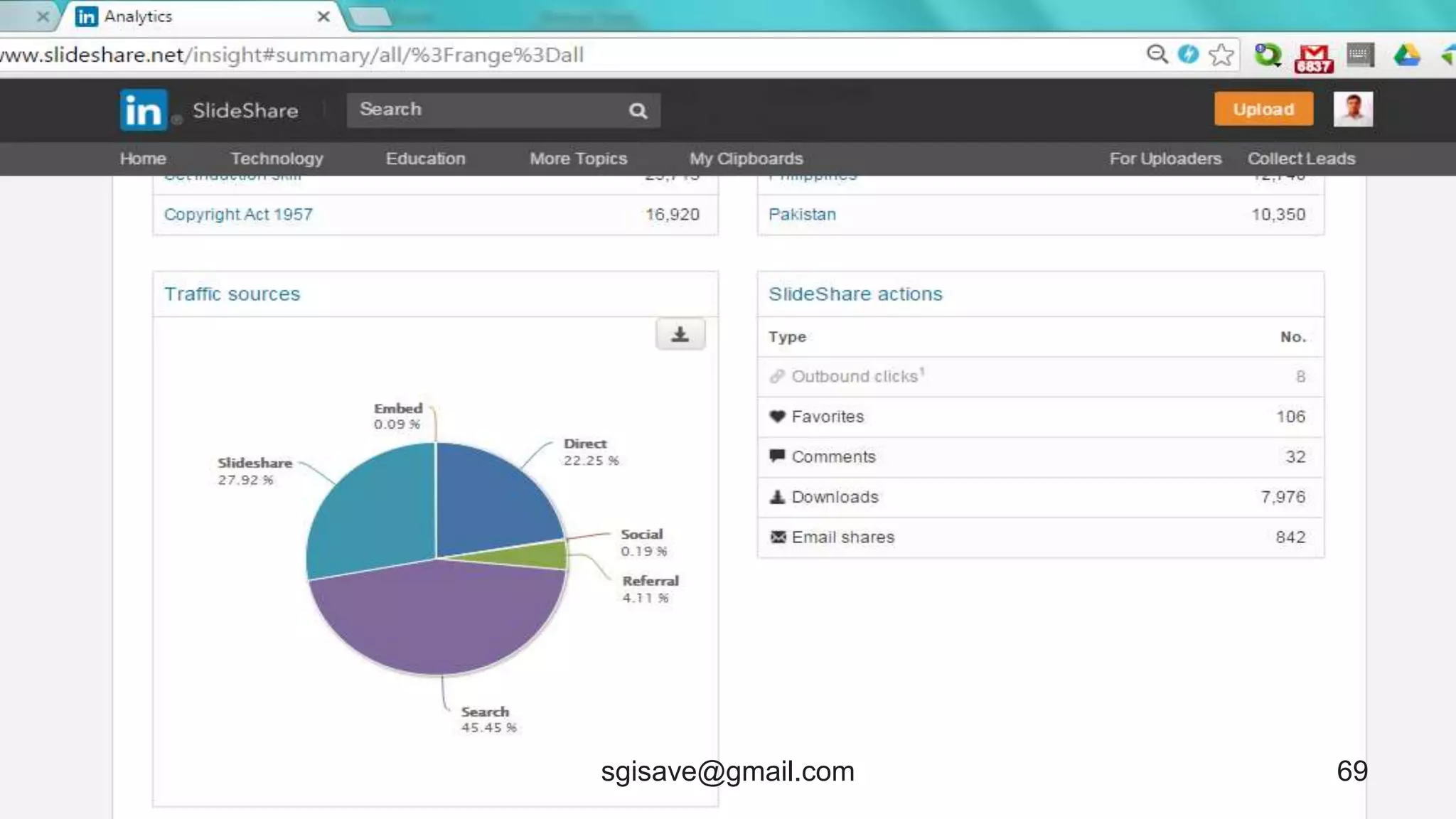
Task: Click the bookmark star icon in address bar
Action: tap(1221, 55)
